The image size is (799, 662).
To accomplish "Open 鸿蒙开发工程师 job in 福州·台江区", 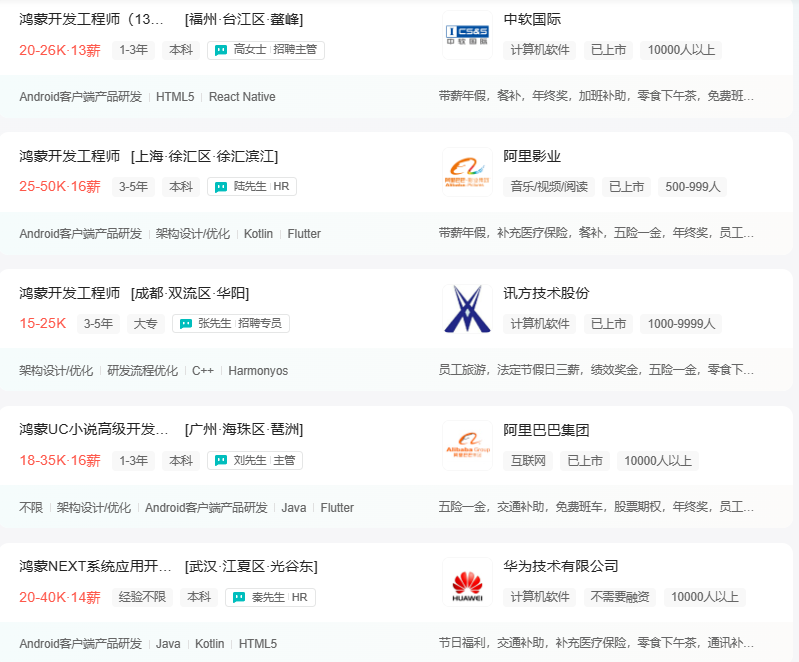I will pyautogui.click(x=91, y=19).
